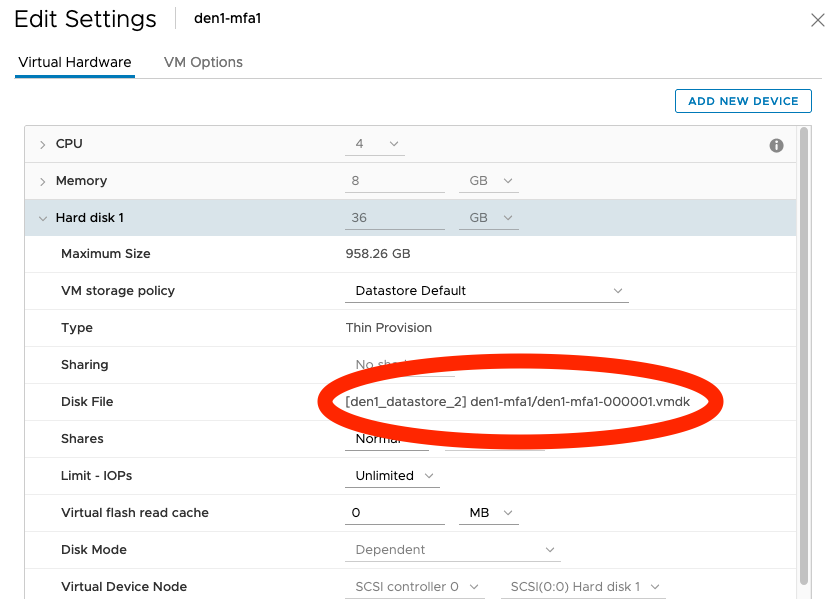Open the SCSI controller 0 dropdown
The height and width of the screenshot is (599, 835).
pyautogui.click(x=415, y=587)
